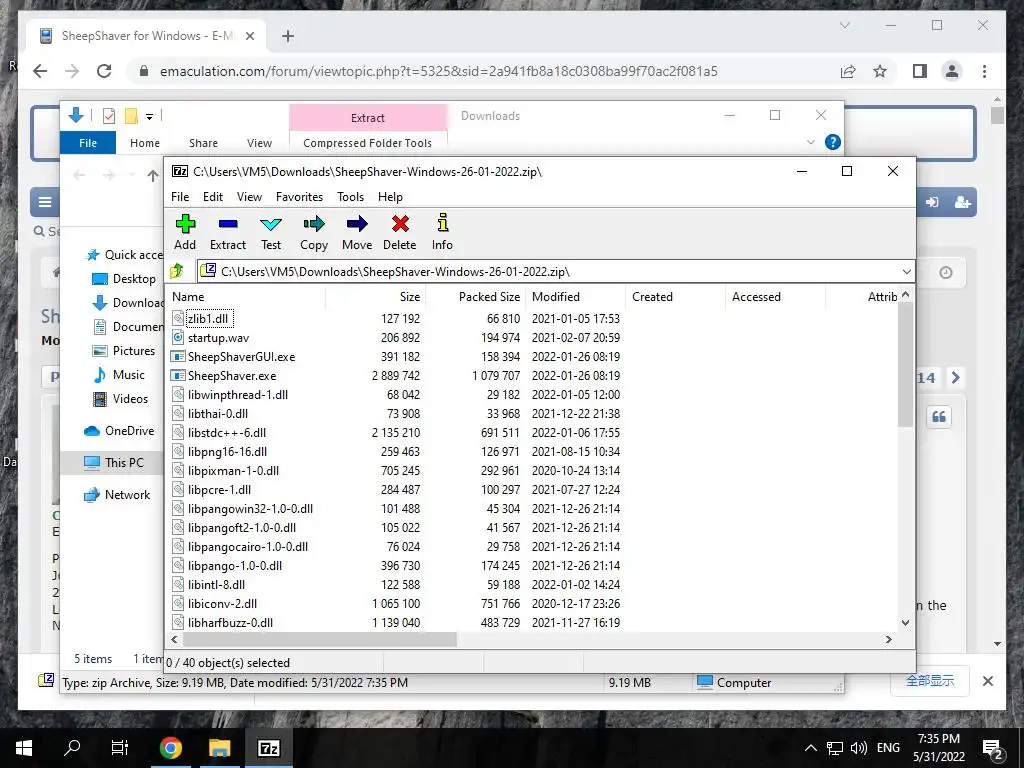Select libpangowin32-1.0-0.dll in the file list
The width and height of the screenshot is (1024, 768).
click(x=250, y=508)
